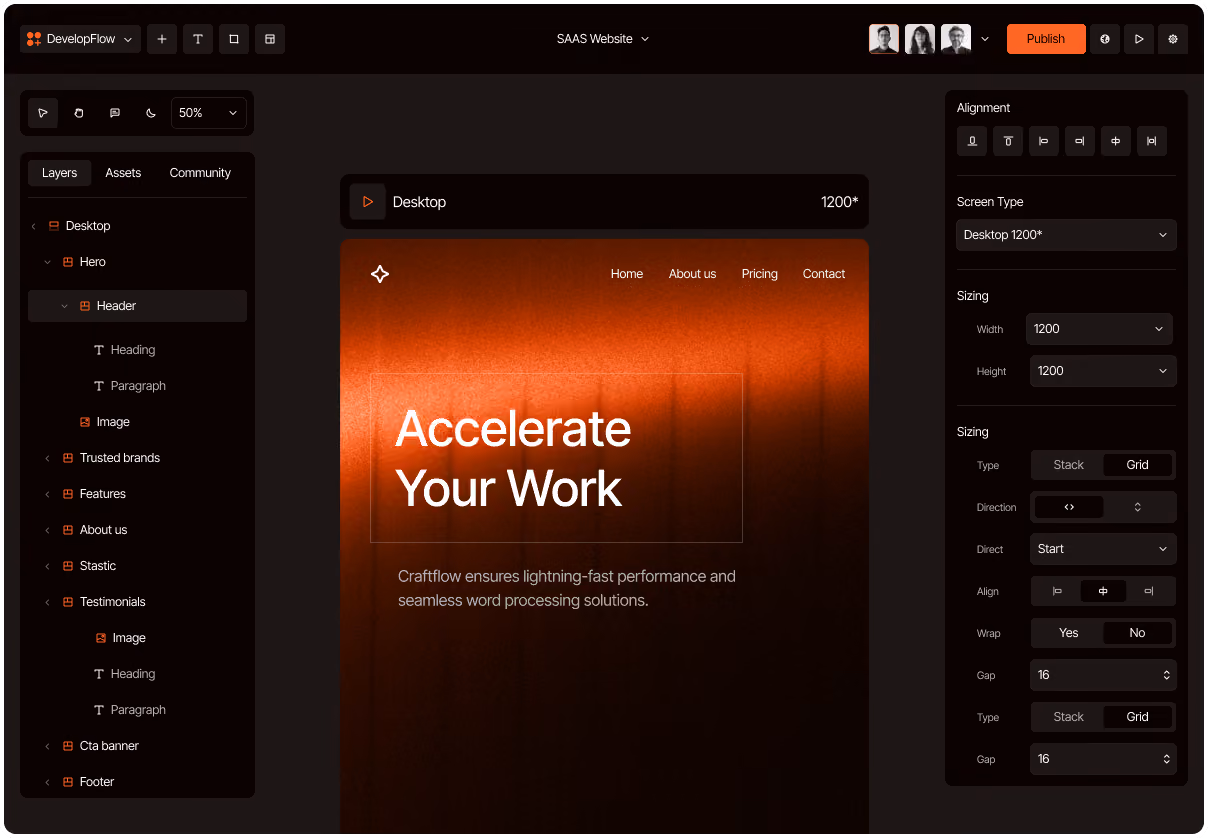The image size is (1208, 838).
Task: Choose left option in the Align row
Action: (1057, 591)
